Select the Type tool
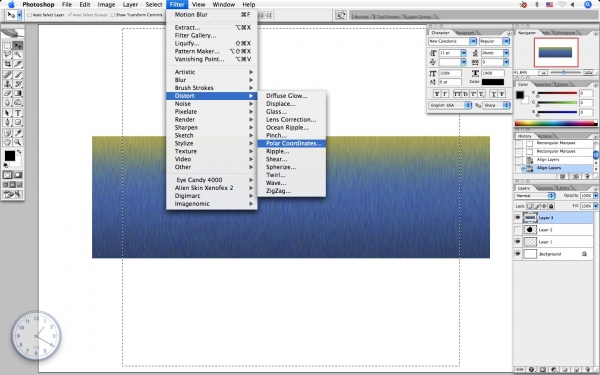The image size is (600, 375). click(18, 113)
